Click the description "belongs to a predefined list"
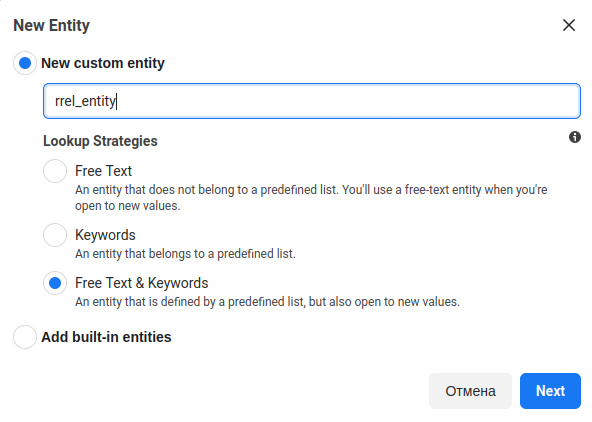The height and width of the screenshot is (422, 592). point(185,254)
